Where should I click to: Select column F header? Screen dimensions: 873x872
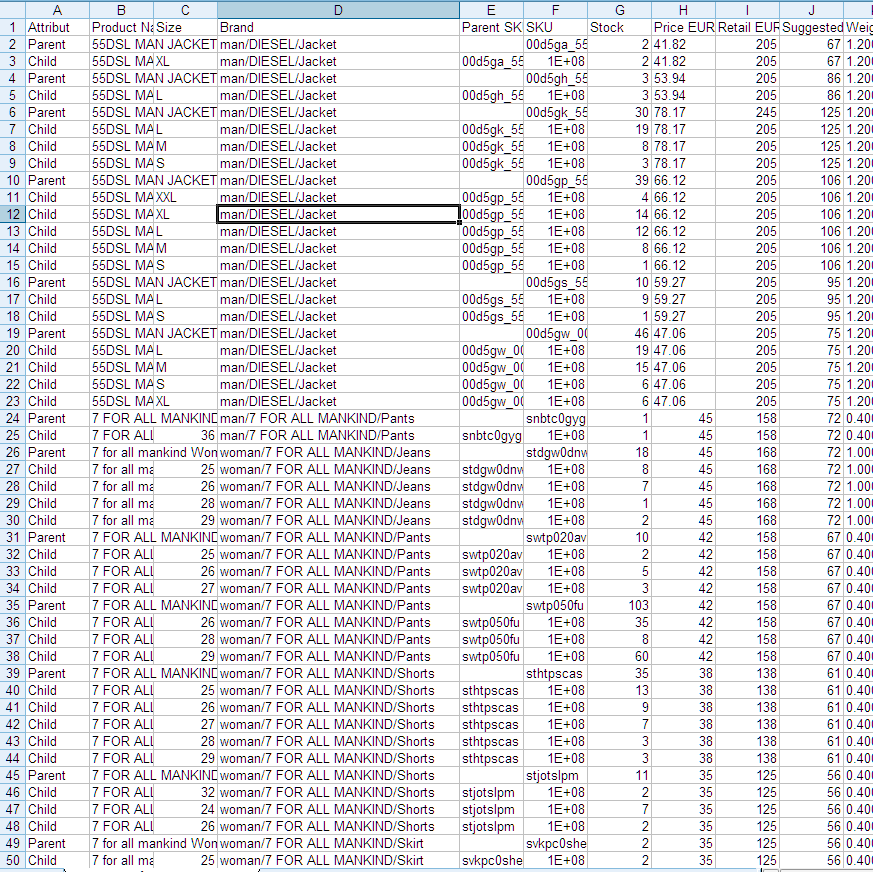click(x=556, y=10)
